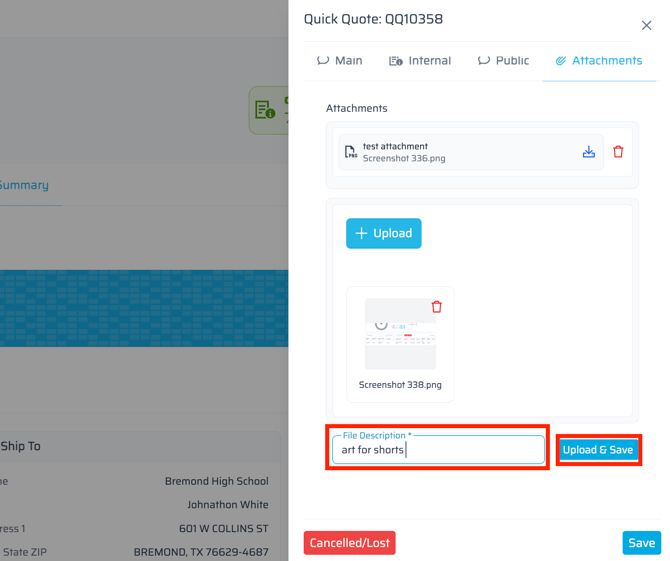Screen dimensions: 670x561
Task: Click the Save button at the bottom
Action: click(641, 543)
